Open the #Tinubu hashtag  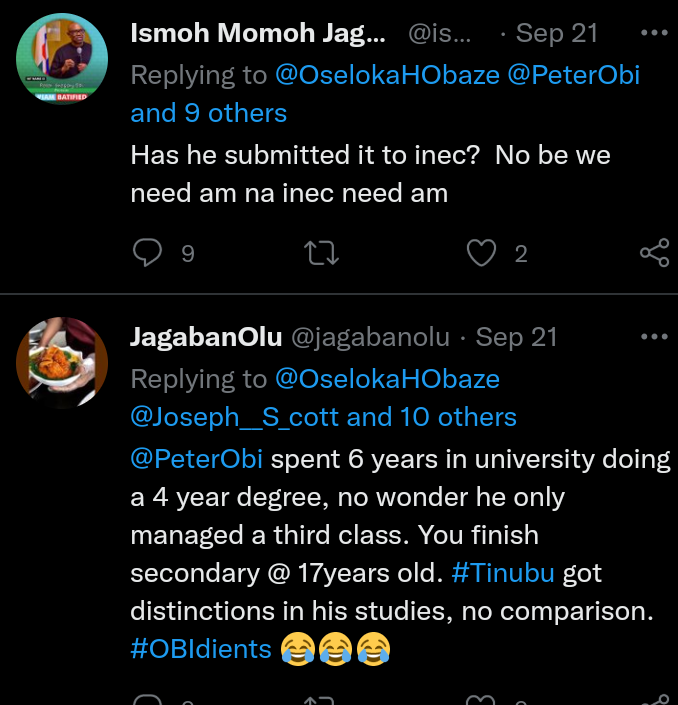point(503,573)
